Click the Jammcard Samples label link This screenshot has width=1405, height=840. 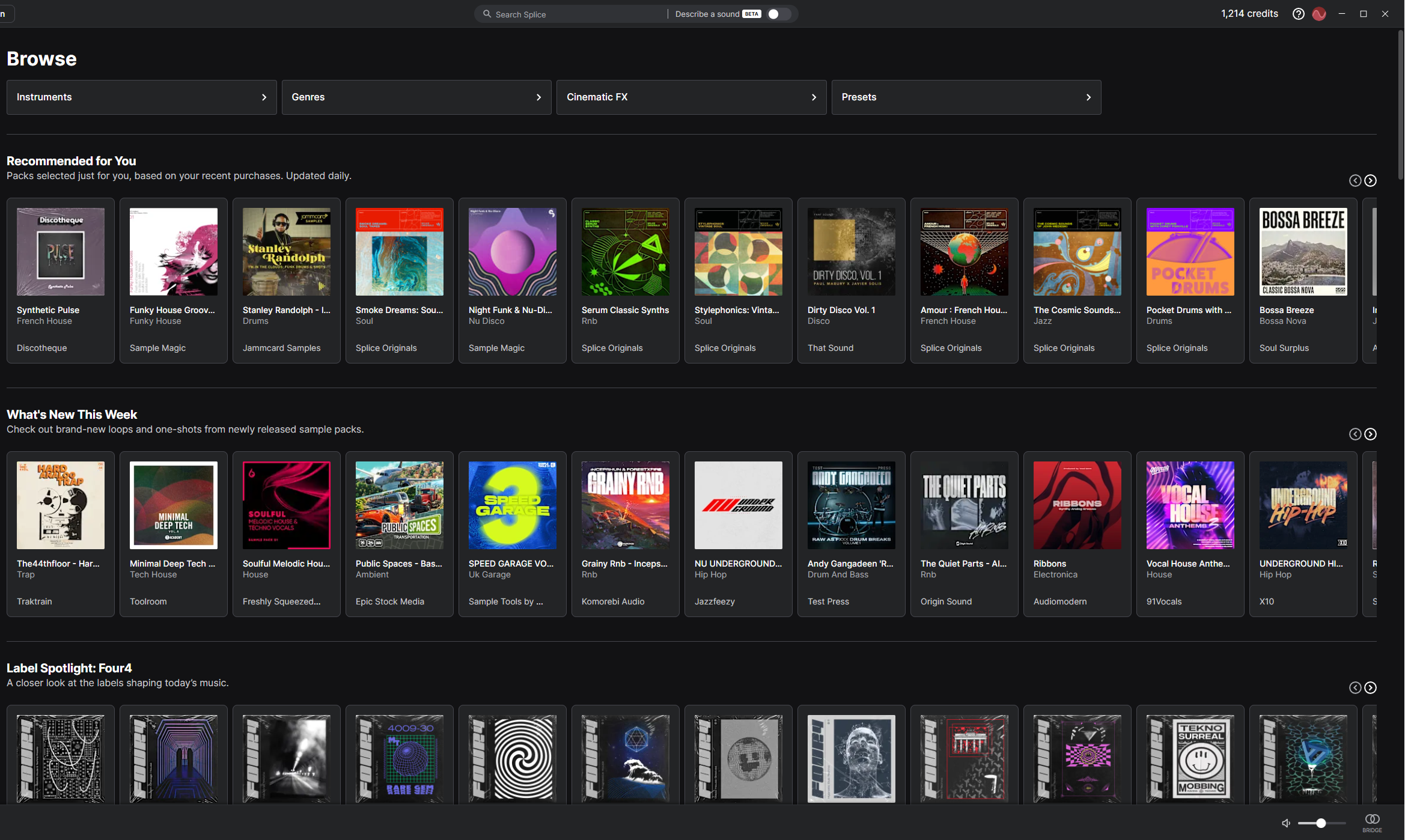[282, 348]
